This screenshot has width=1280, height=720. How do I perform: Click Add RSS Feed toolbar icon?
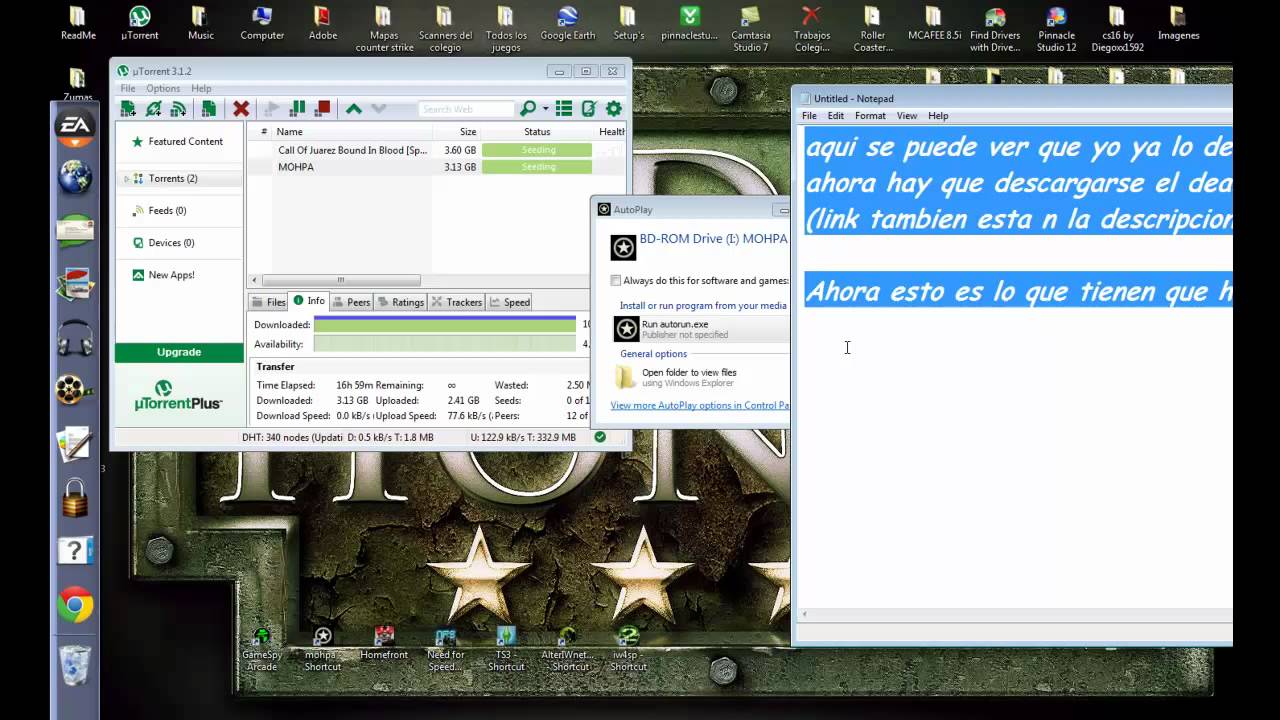[x=178, y=109]
